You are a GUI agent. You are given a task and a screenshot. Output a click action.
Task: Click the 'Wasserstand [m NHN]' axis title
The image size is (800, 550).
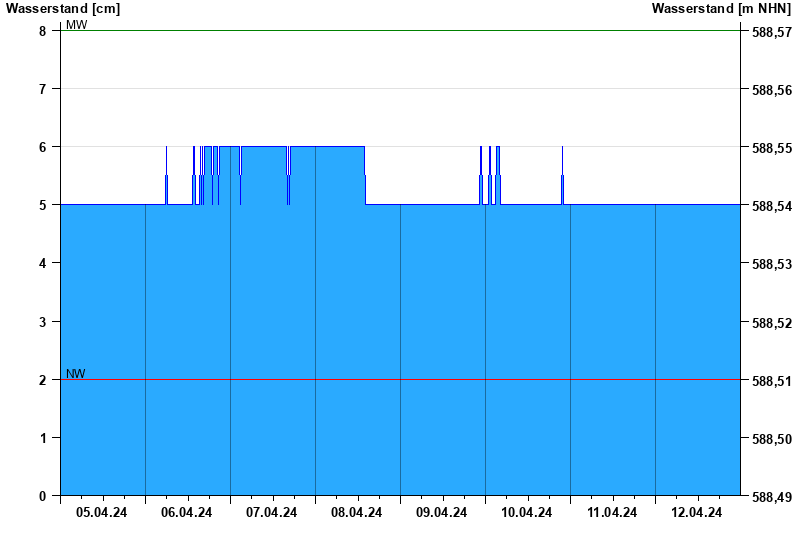[721, 9]
